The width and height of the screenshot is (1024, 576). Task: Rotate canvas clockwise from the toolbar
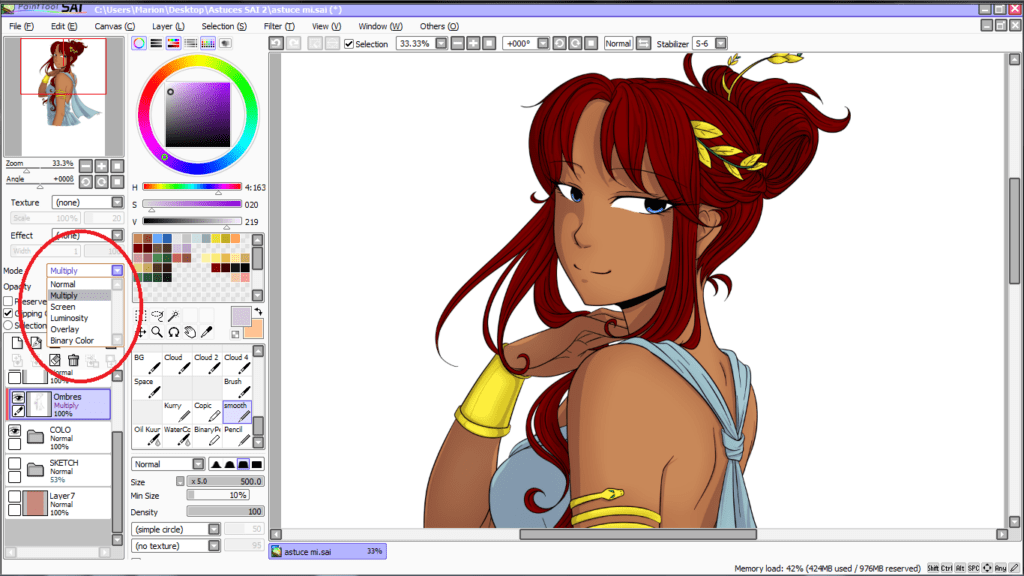[575, 44]
